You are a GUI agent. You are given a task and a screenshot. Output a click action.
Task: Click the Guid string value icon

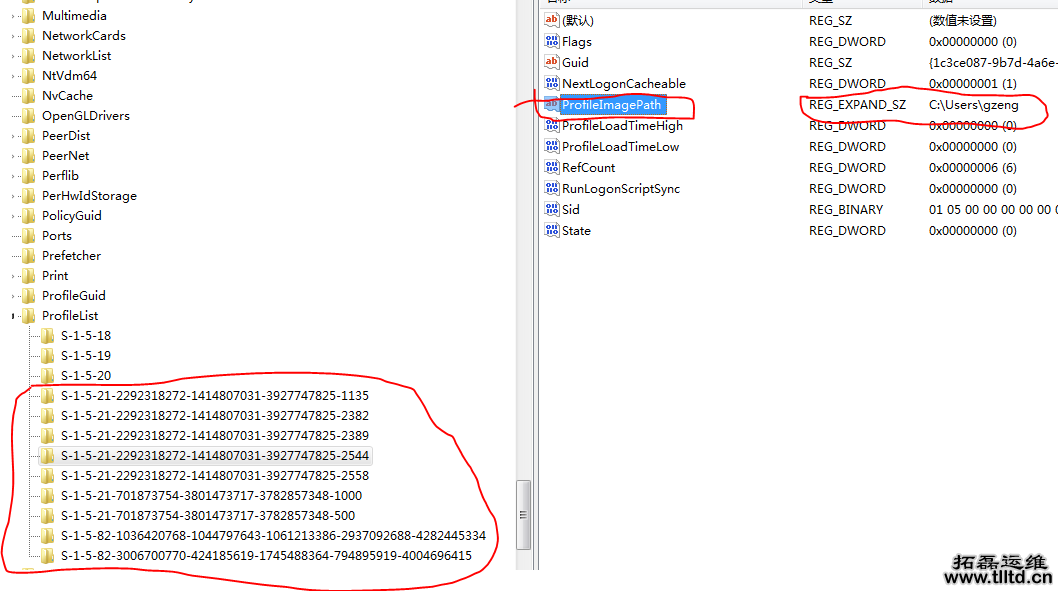tap(552, 63)
